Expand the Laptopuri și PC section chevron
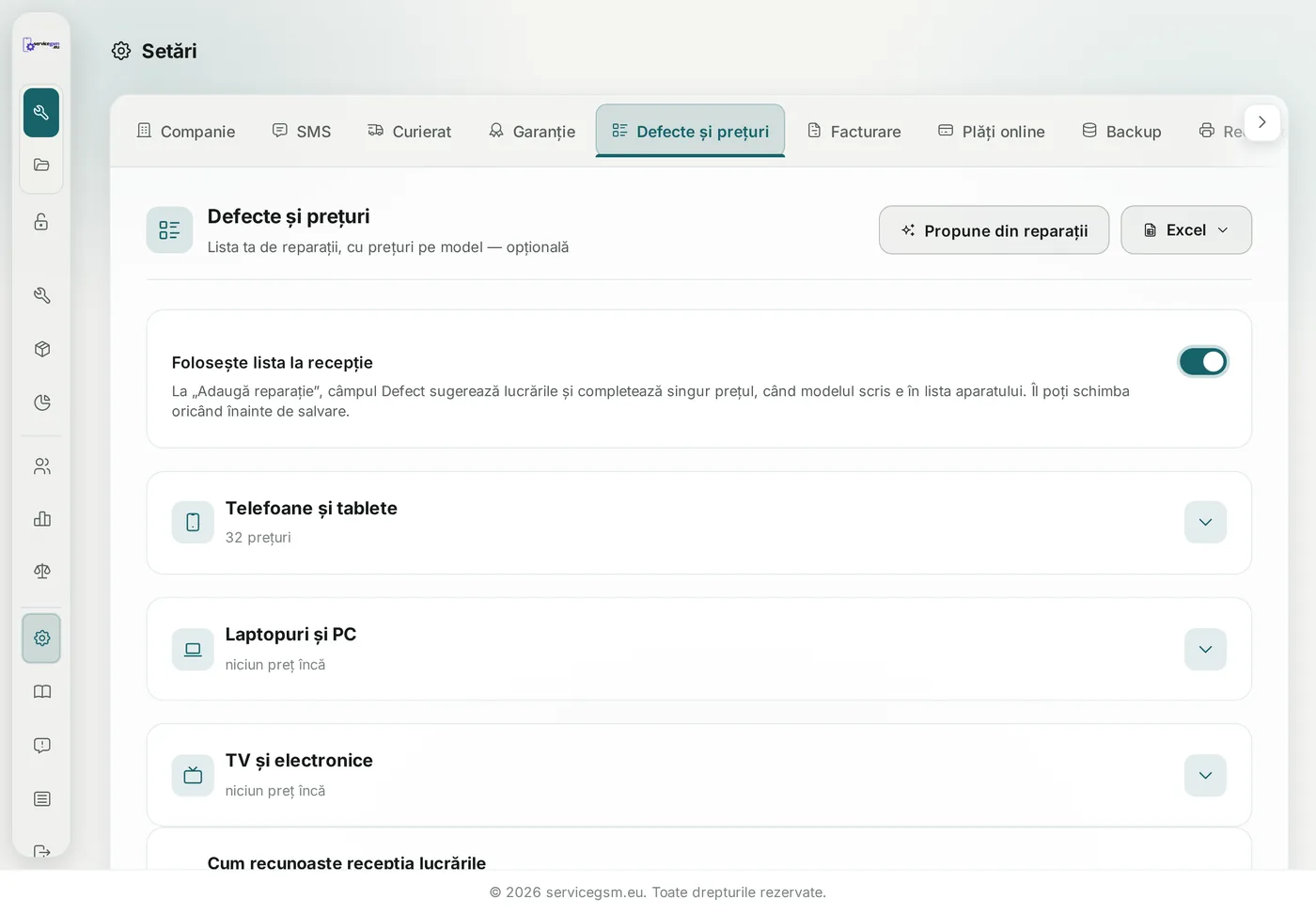The width and height of the screenshot is (1316, 915). point(1205,649)
